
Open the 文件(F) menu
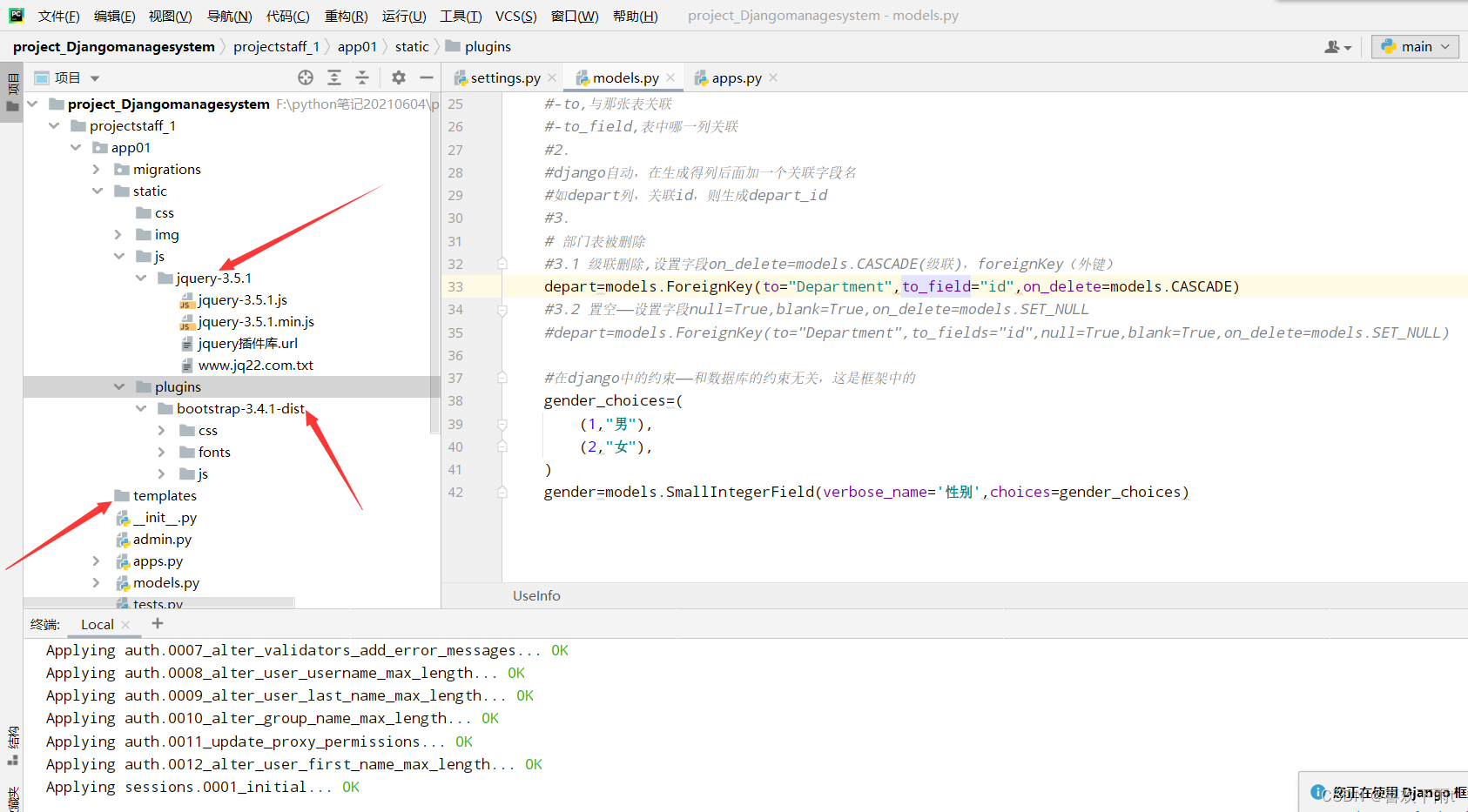[x=59, y=16]
